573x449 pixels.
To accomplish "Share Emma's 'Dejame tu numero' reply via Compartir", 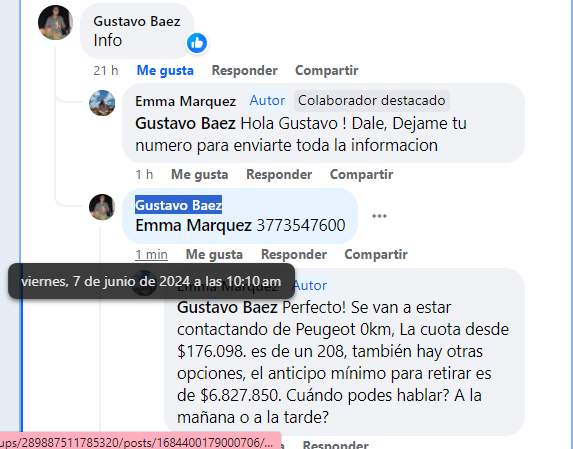I will pos(361,174).
